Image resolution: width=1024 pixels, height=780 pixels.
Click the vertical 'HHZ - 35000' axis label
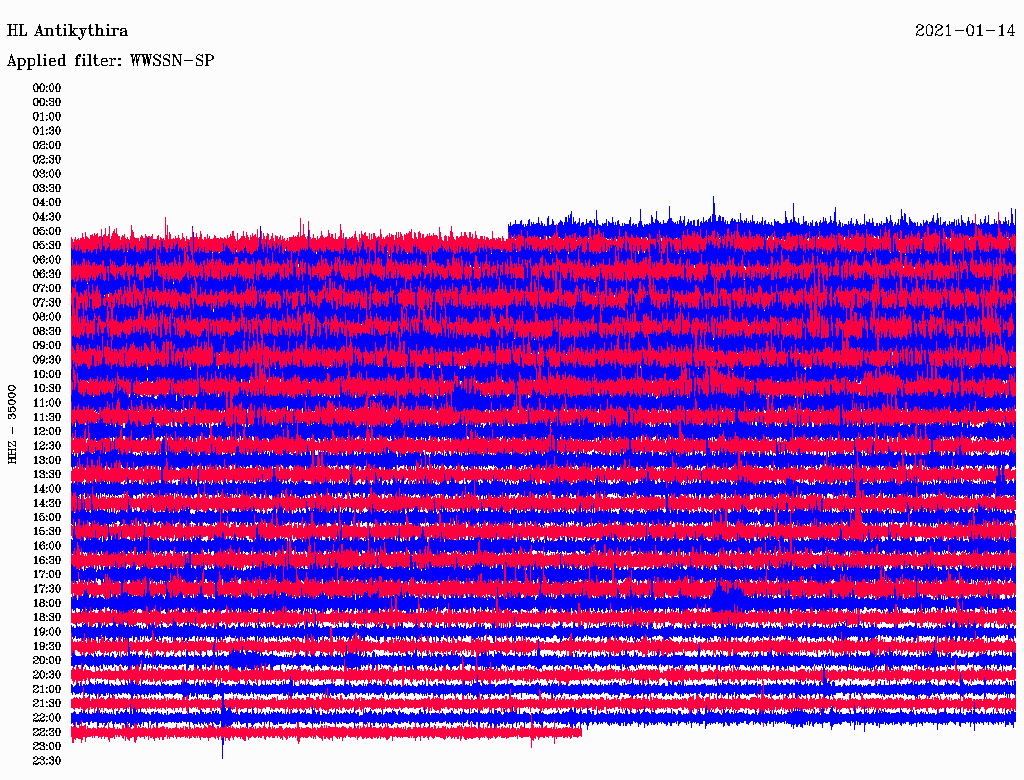pyautogui.click(x=12, y=424)
